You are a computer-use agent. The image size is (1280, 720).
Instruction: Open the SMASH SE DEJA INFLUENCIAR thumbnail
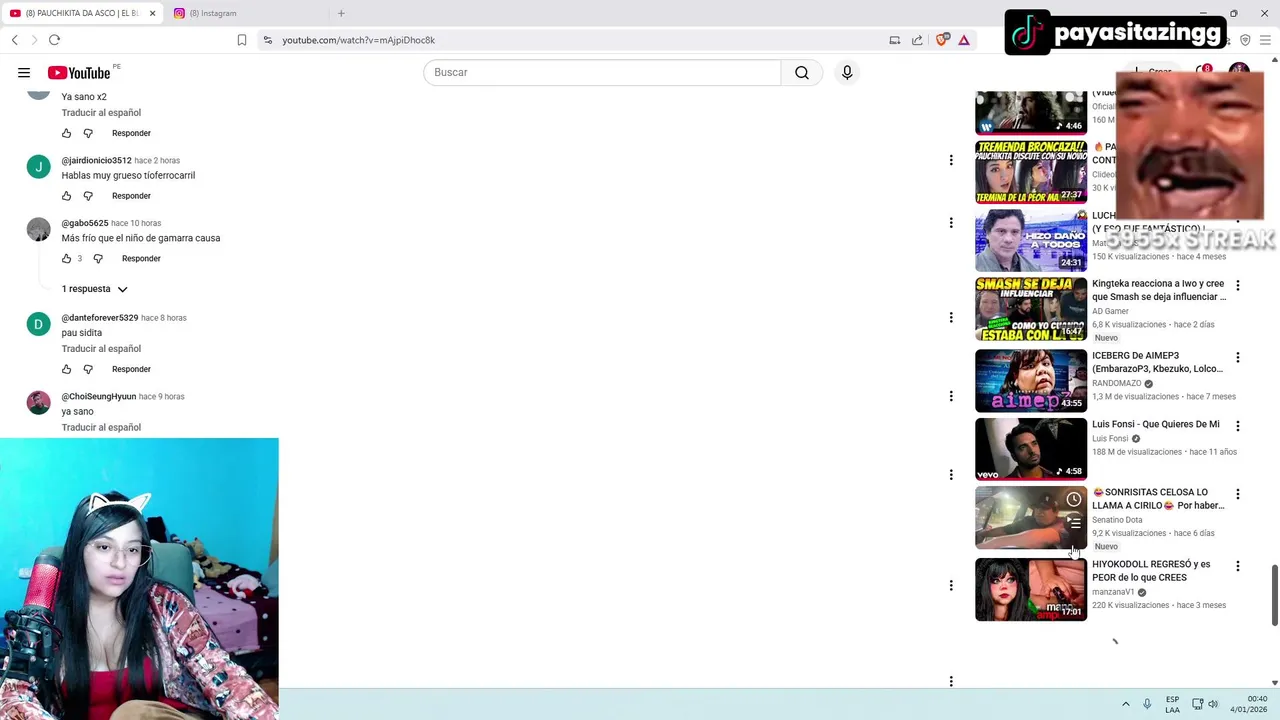pyautogui.click(x=1031, y=309)
